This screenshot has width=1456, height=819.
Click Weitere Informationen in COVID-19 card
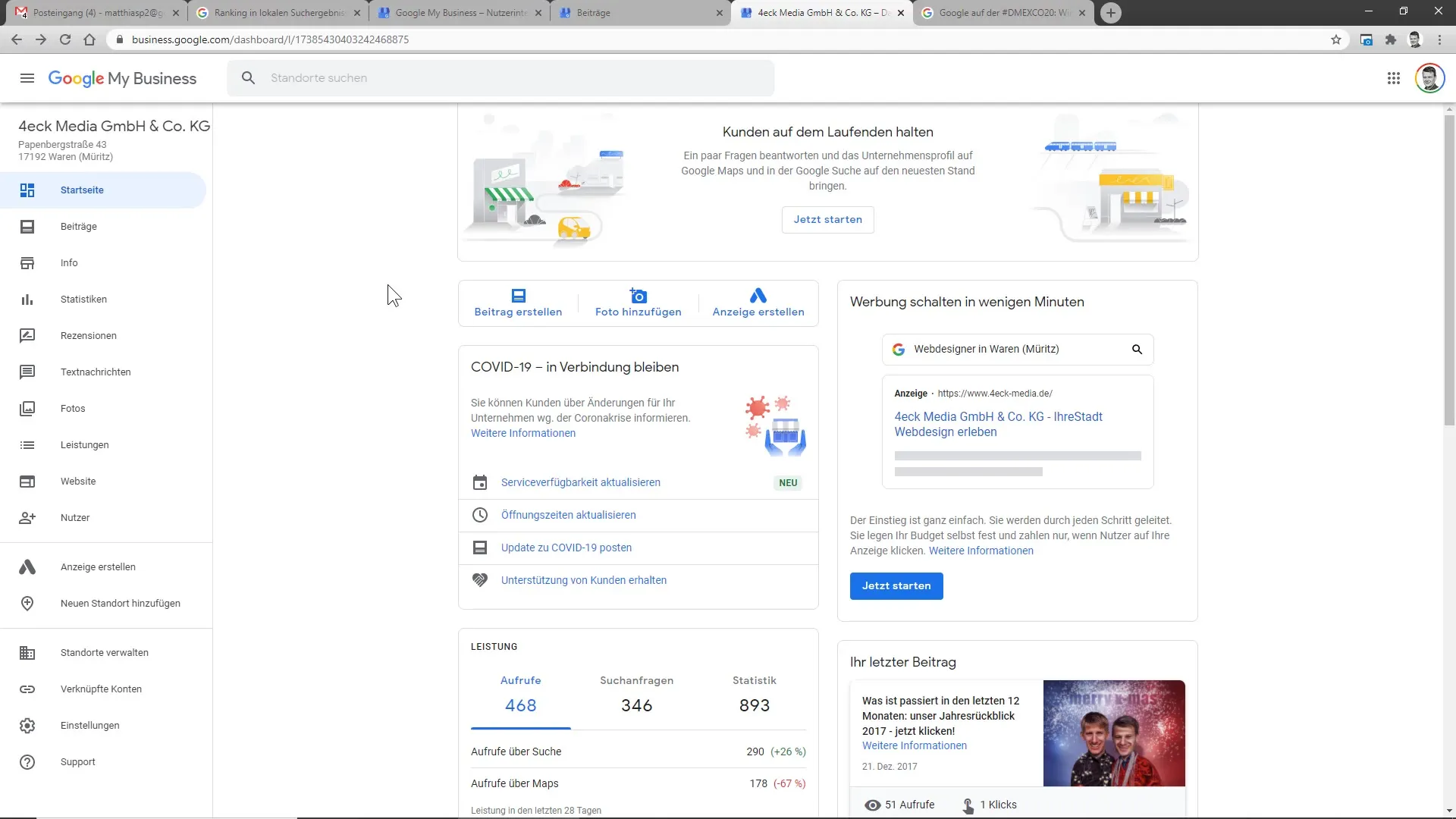coord(522,434)
